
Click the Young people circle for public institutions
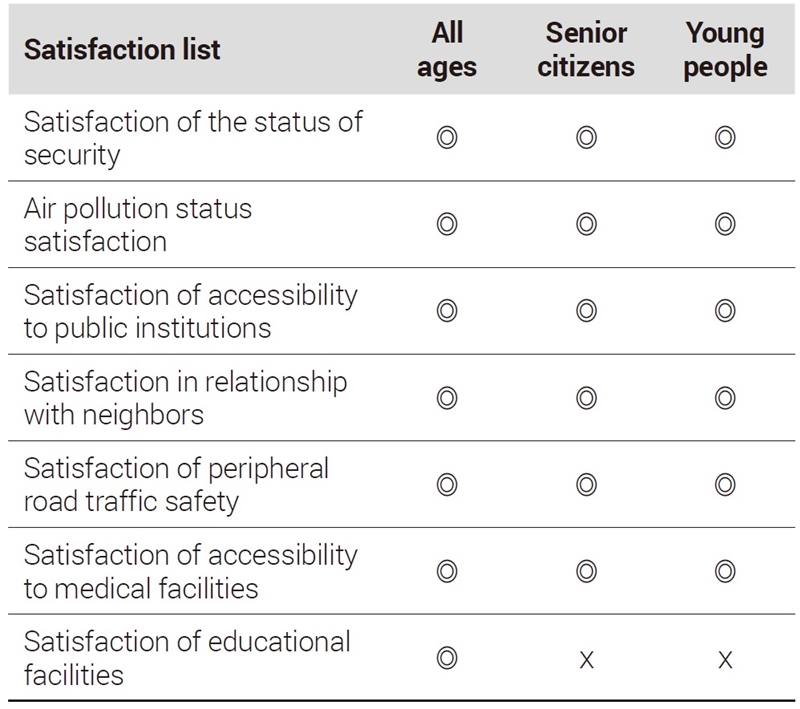pos(725,311)
